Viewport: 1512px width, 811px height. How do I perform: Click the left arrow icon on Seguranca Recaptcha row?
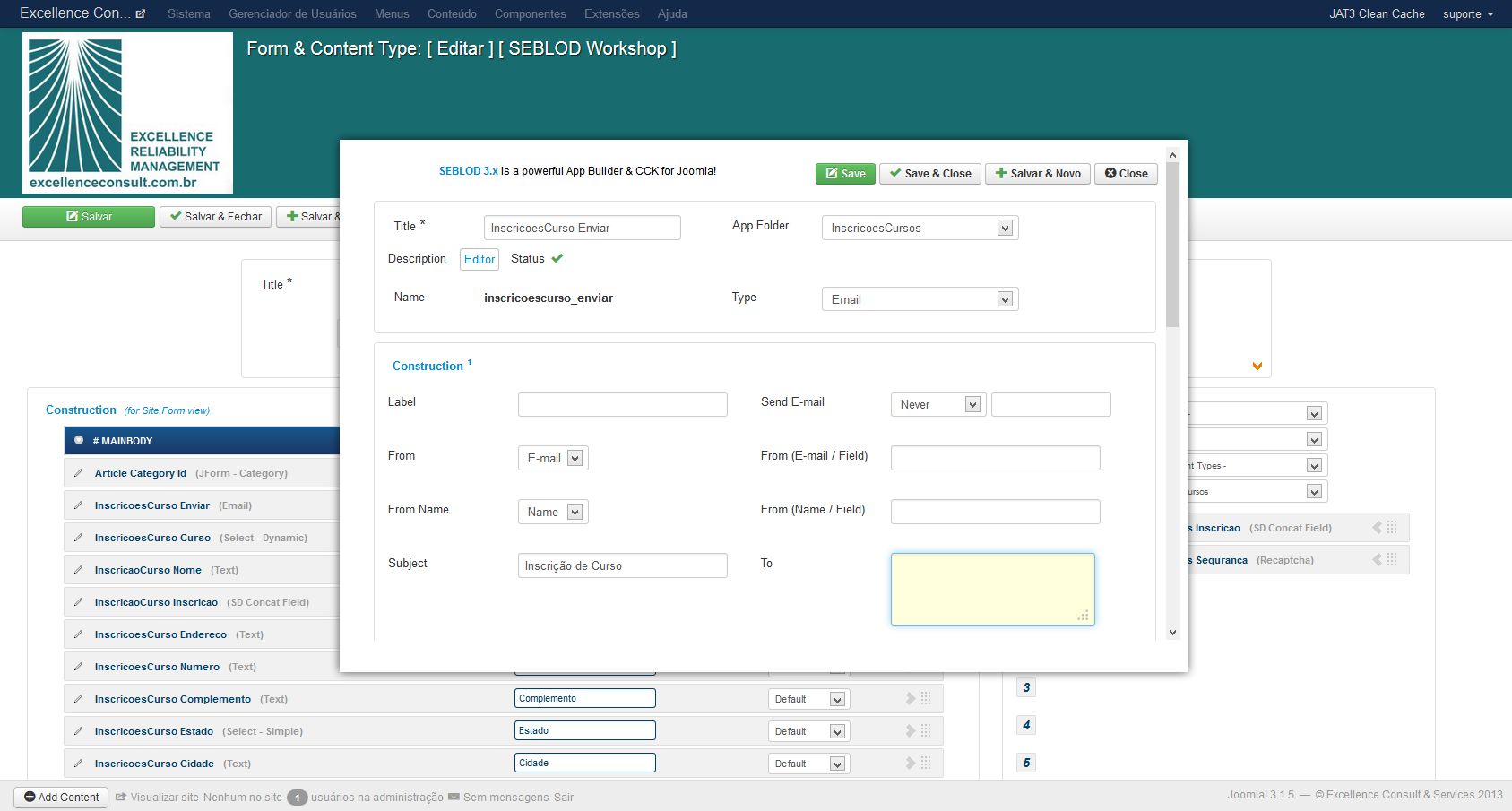tap(1377, 560)
